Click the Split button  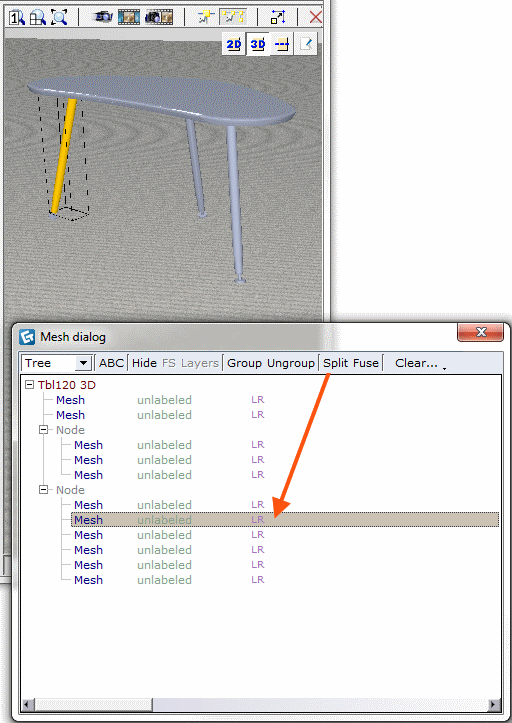(x=335, y=363)
